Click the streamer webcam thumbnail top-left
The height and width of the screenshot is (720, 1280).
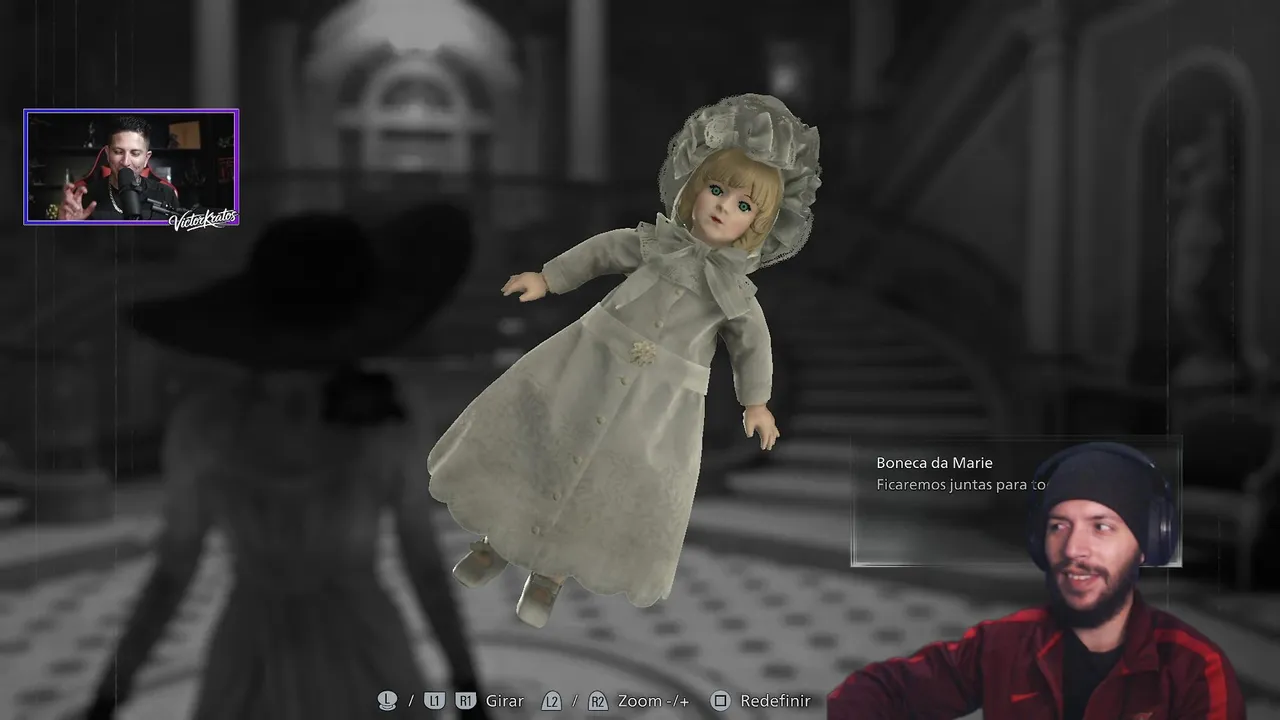(131, 167)
